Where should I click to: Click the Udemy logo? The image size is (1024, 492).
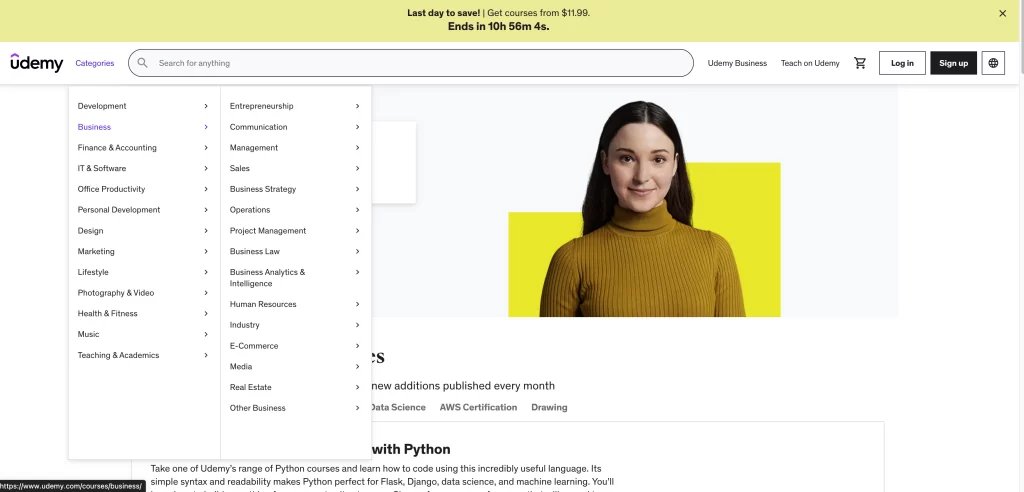(x=37, y=63)
